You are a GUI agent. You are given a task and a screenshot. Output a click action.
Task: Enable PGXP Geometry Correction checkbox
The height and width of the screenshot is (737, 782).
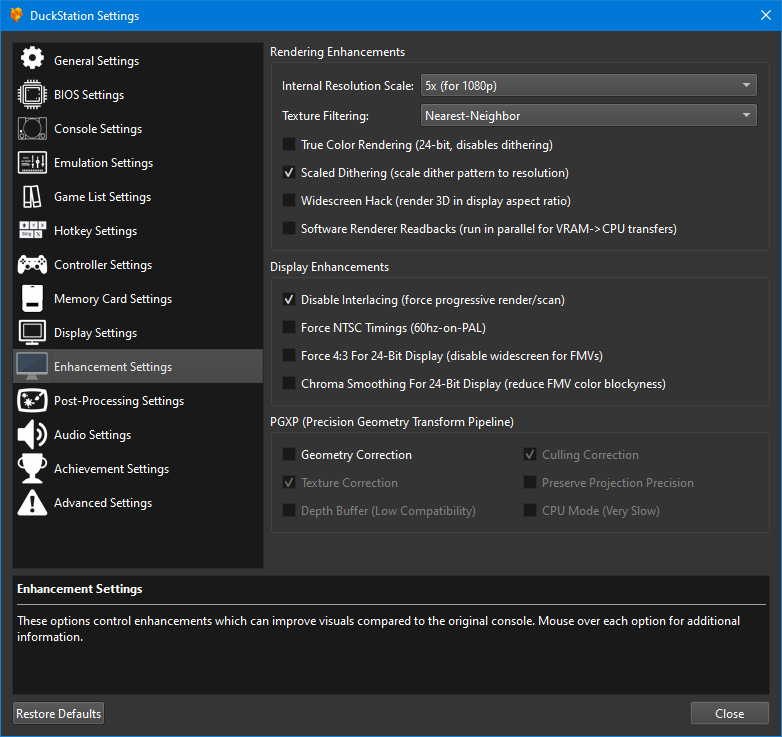289,454
